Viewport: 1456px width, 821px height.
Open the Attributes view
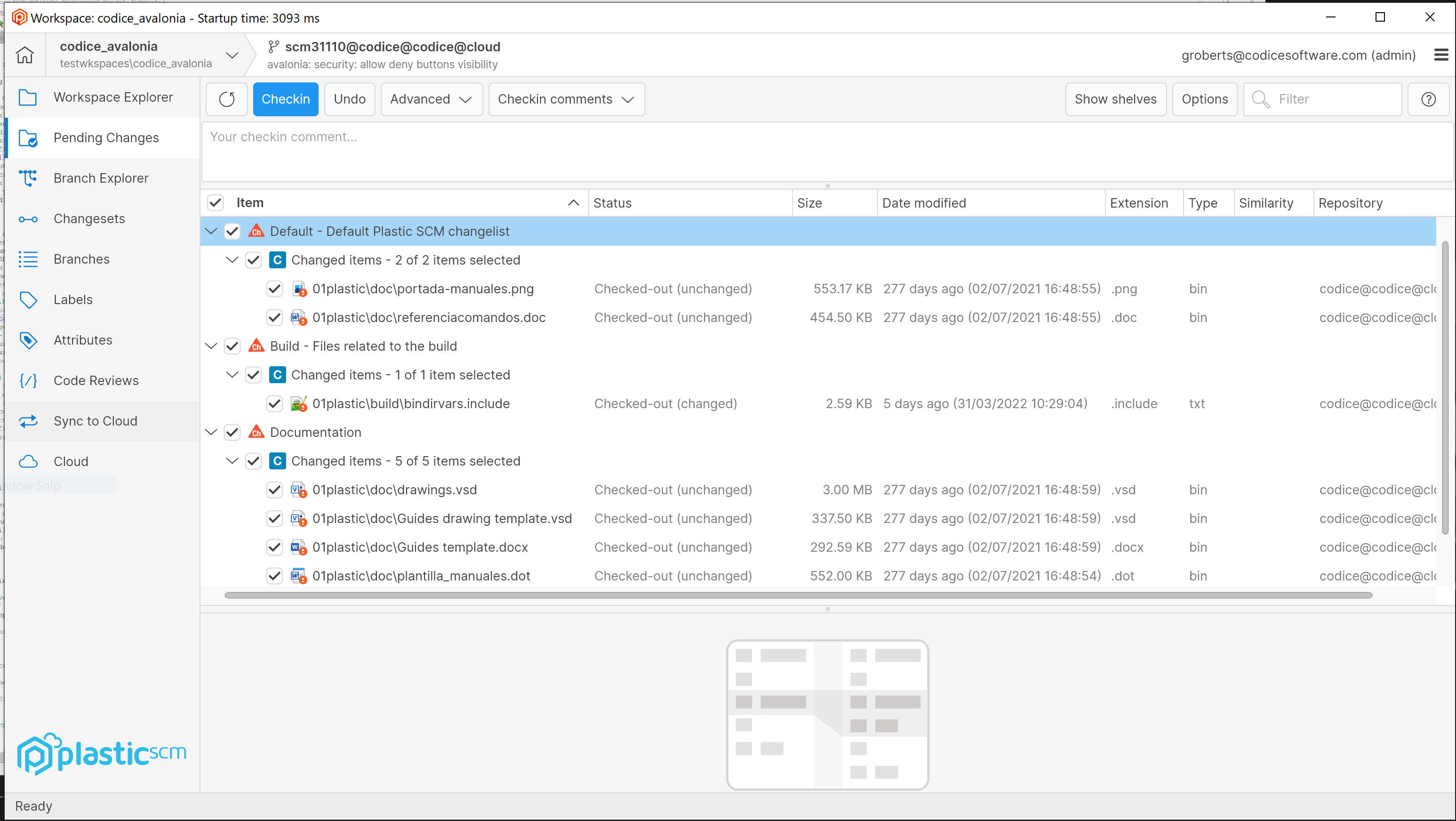coord(83,340)
